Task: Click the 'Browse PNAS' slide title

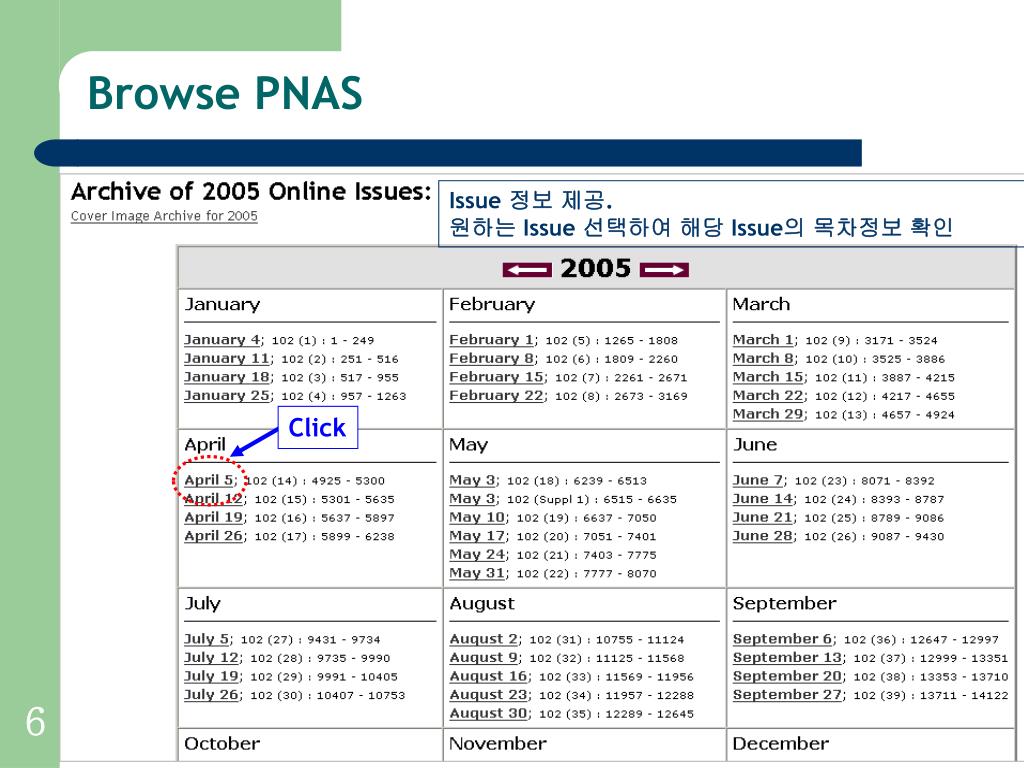Action: click(x=225, y=93)
